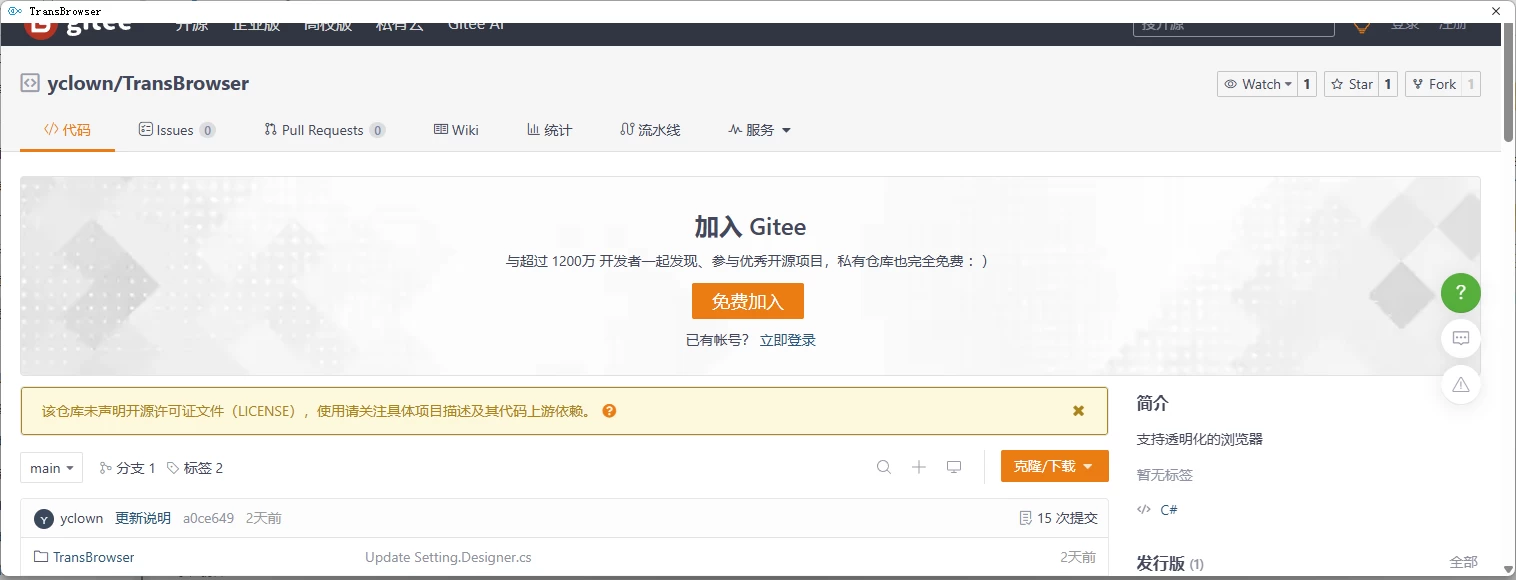Click the report warning triangle icon

click(x=1460, y=384)
